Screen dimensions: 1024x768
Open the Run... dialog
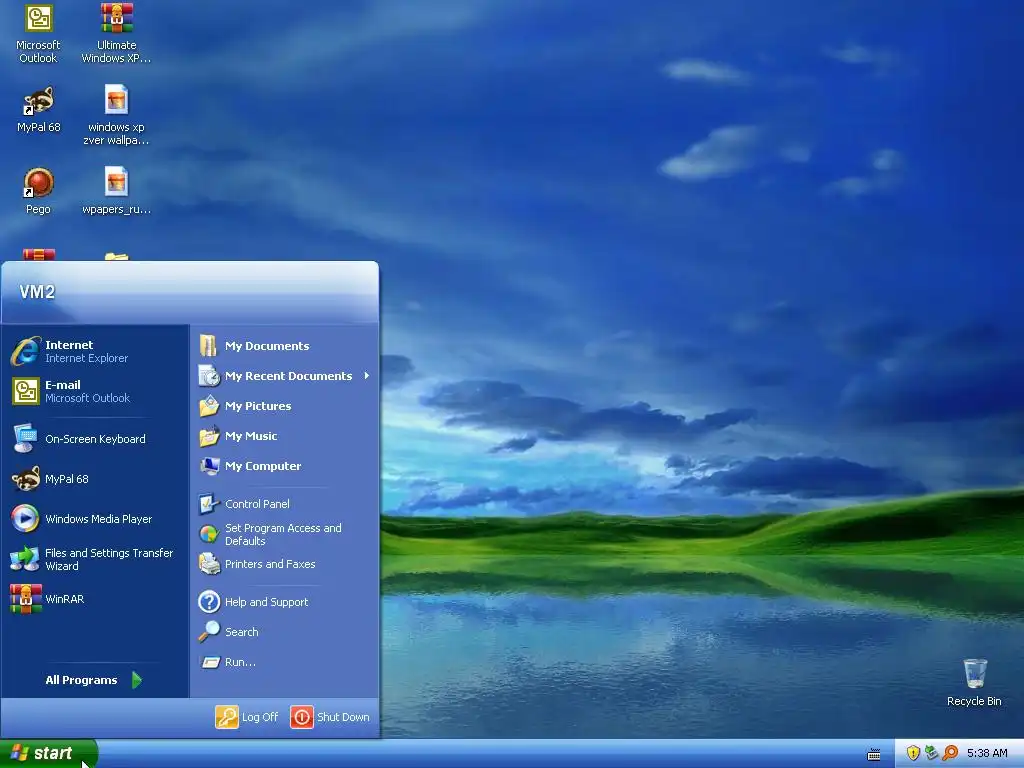click(x=284, y=662)
